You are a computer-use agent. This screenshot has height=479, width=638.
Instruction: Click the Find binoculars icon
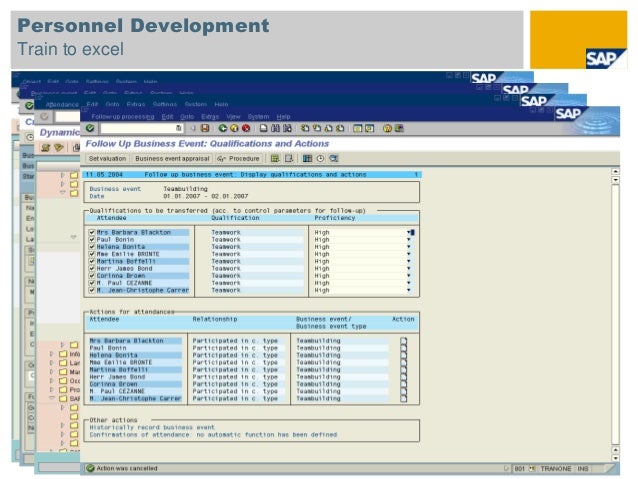[275, 128]
